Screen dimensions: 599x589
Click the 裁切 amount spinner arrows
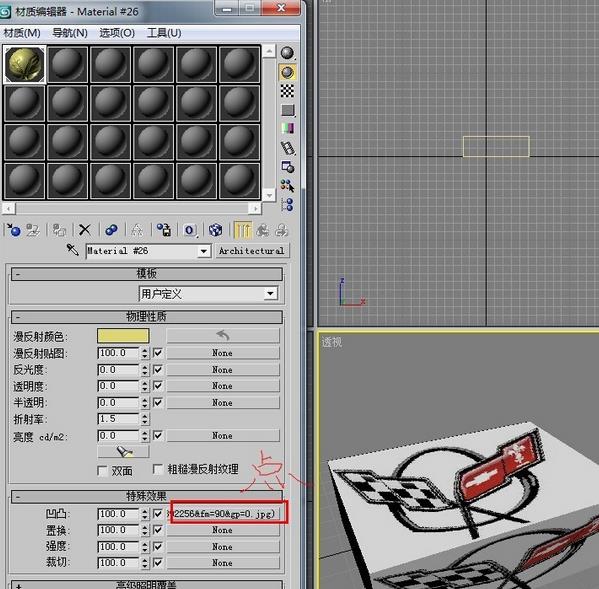pos(144,563)
